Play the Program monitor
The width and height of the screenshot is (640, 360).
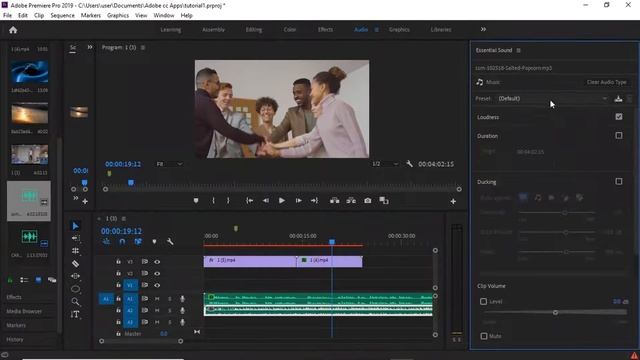[x=282, y=200]
